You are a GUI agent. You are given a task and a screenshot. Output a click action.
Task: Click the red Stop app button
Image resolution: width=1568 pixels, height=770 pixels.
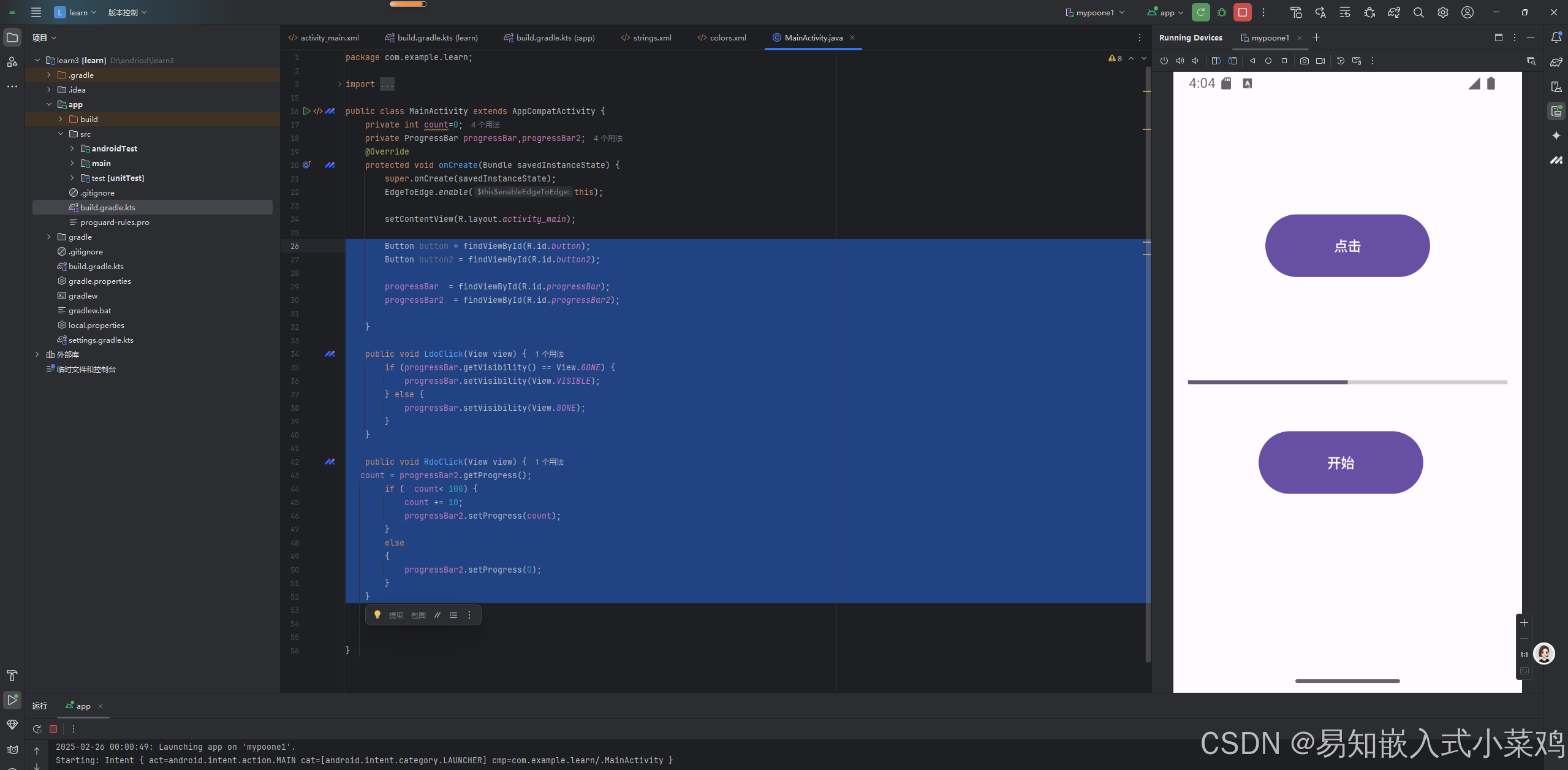(1242, 12)
